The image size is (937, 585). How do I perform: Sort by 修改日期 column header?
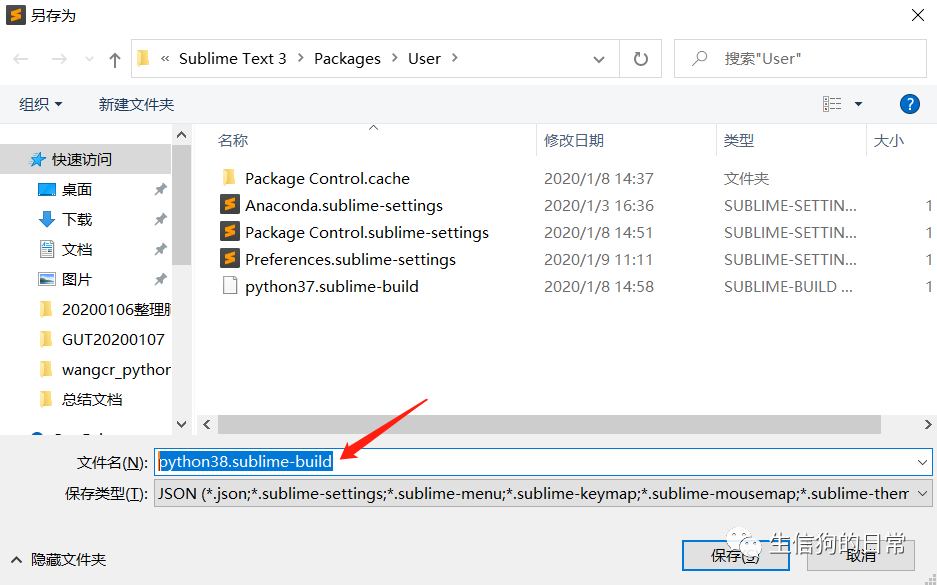point(574,140)
